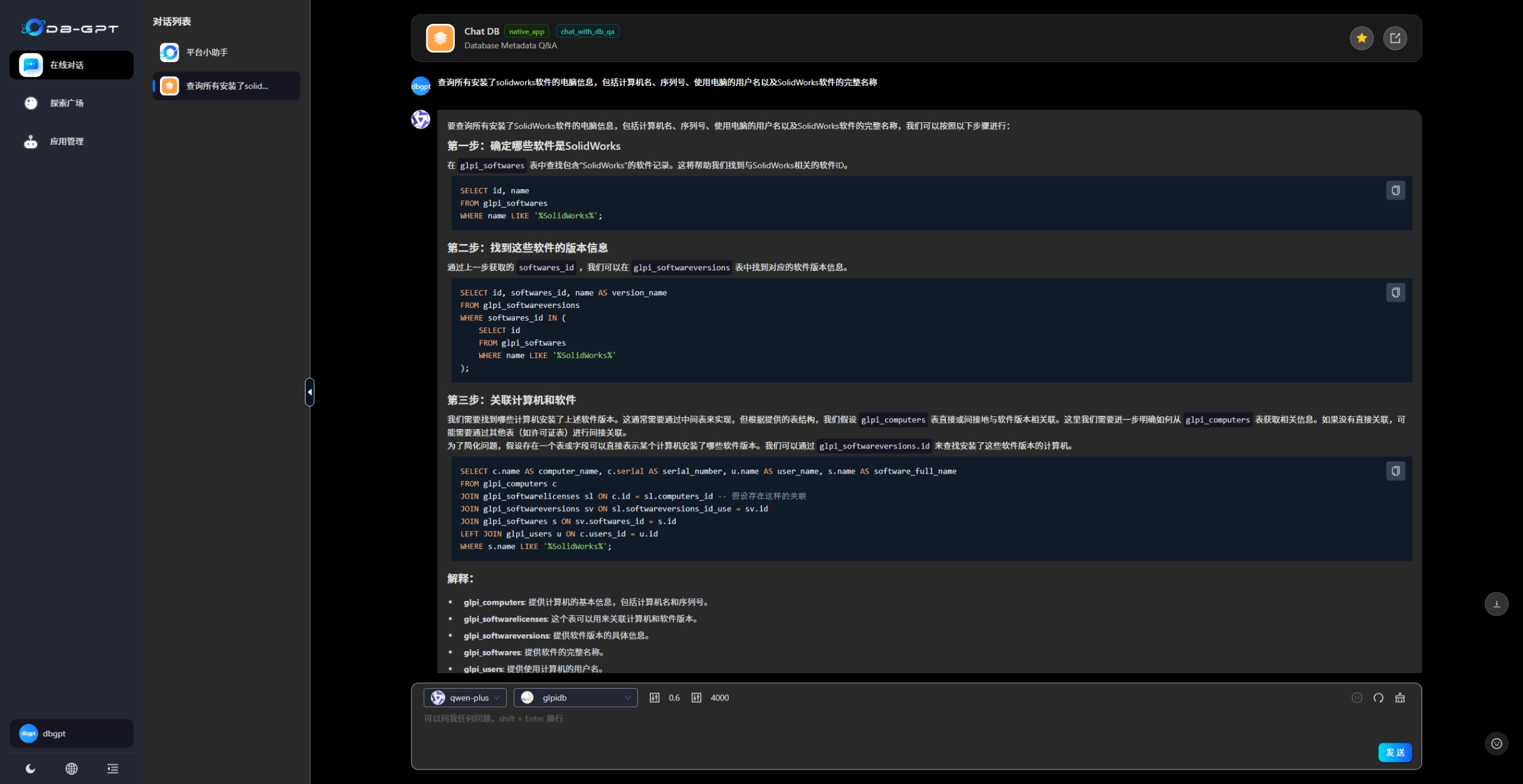Select the 平台小助手 conversation

point(226,52)
